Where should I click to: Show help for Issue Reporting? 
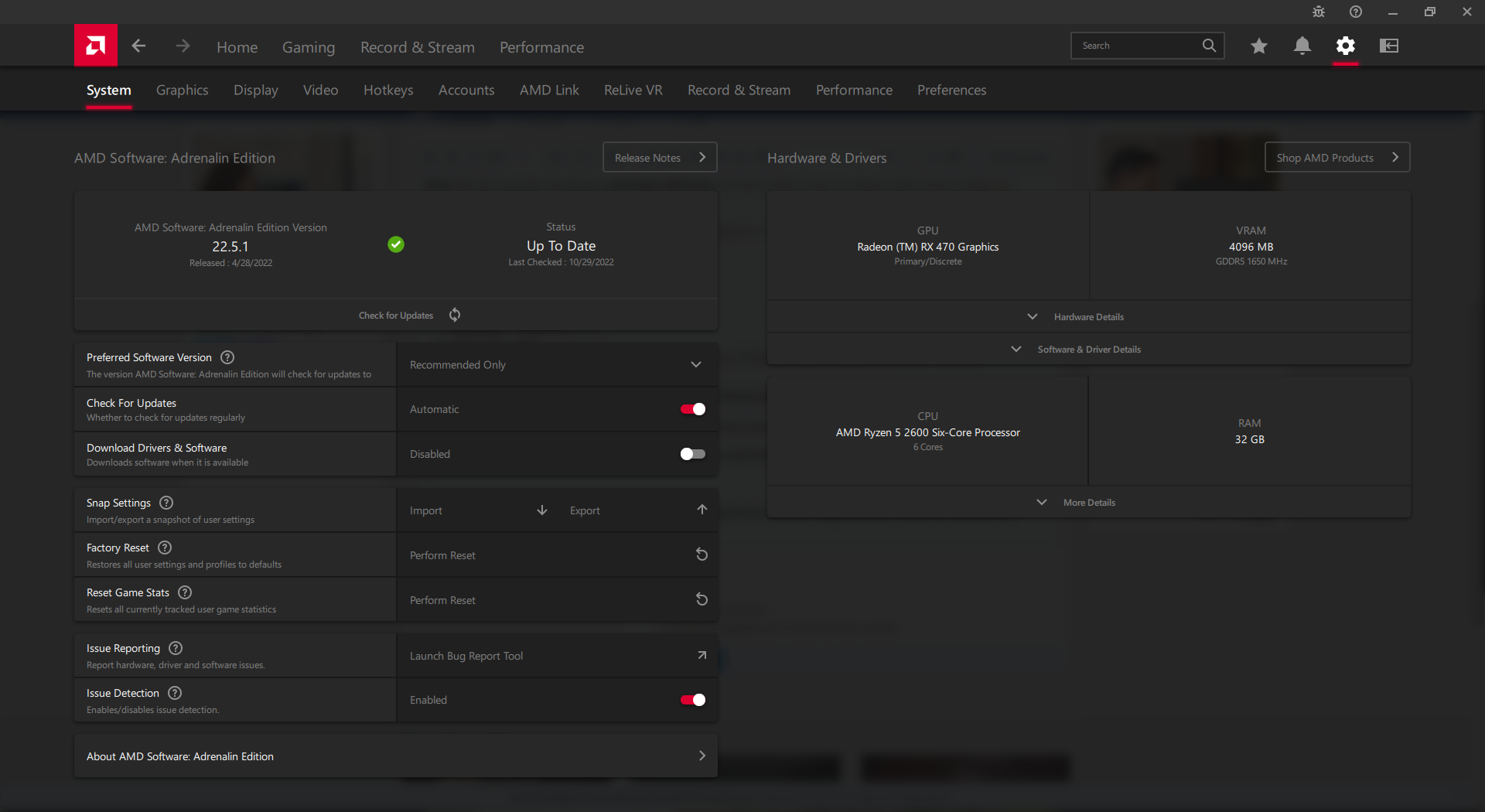click(x=176, y=648)
